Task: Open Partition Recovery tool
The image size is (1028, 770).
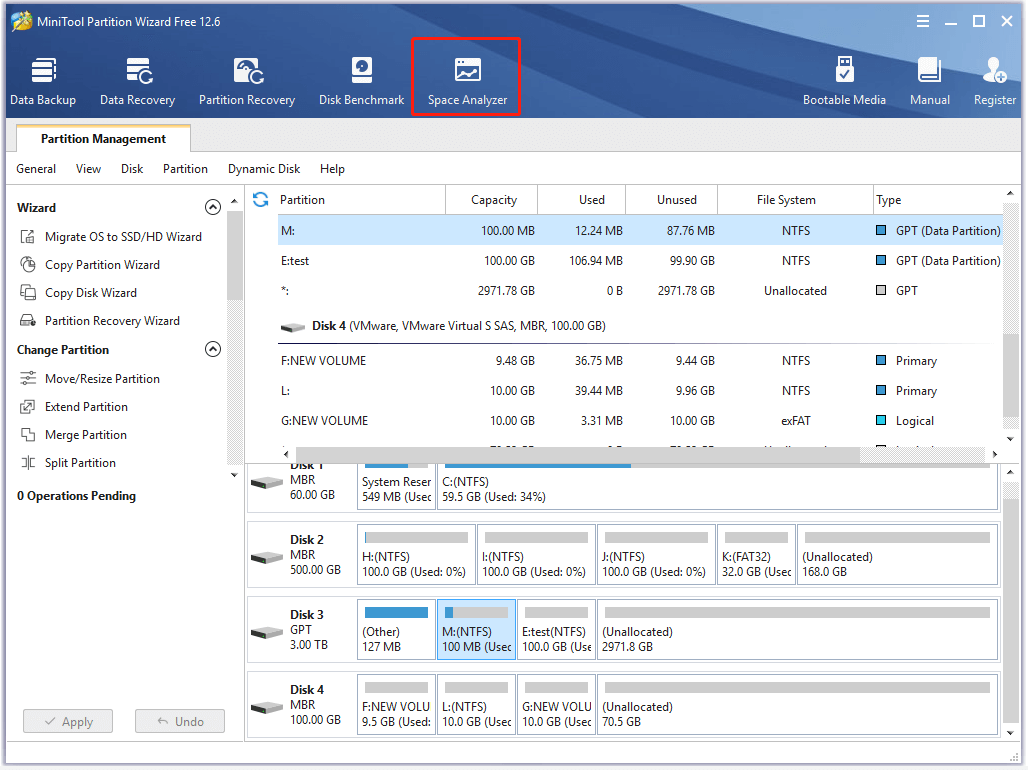Action: point(247,81)
